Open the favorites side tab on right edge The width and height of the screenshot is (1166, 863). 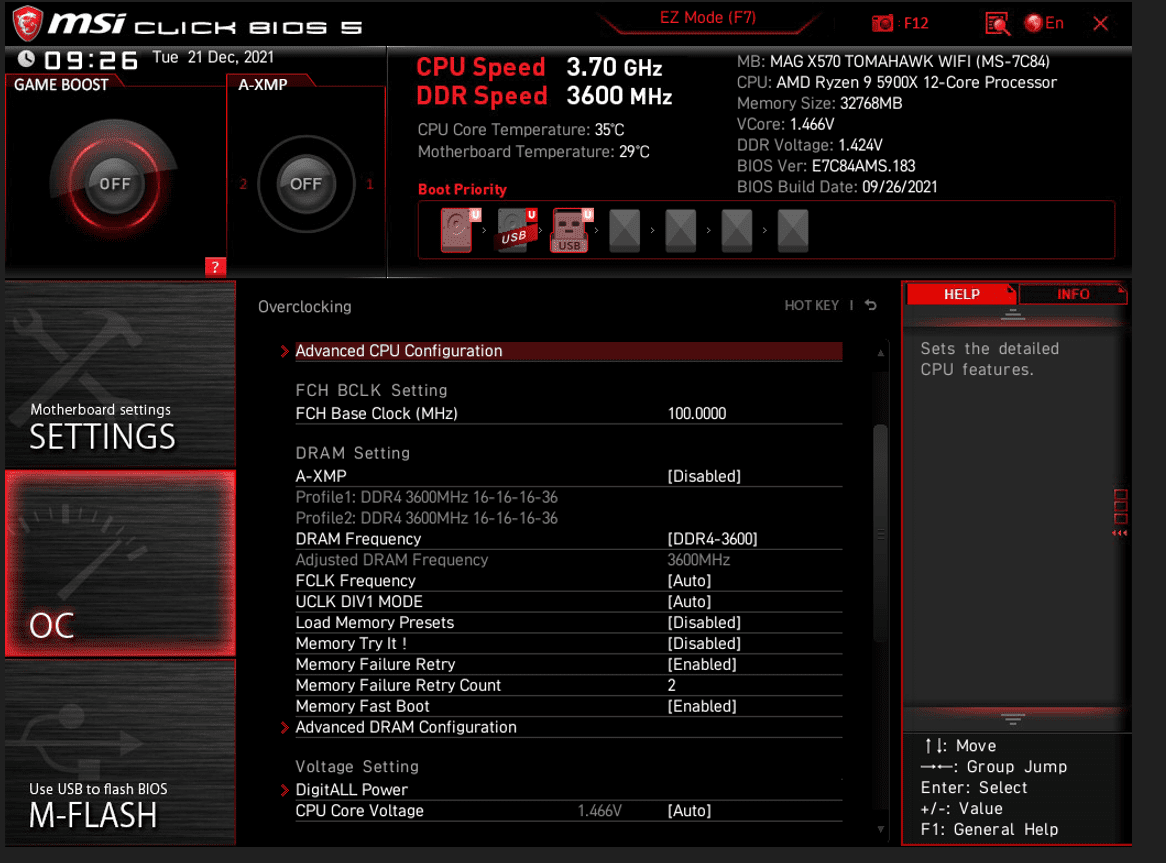[x=1120, y=513]
